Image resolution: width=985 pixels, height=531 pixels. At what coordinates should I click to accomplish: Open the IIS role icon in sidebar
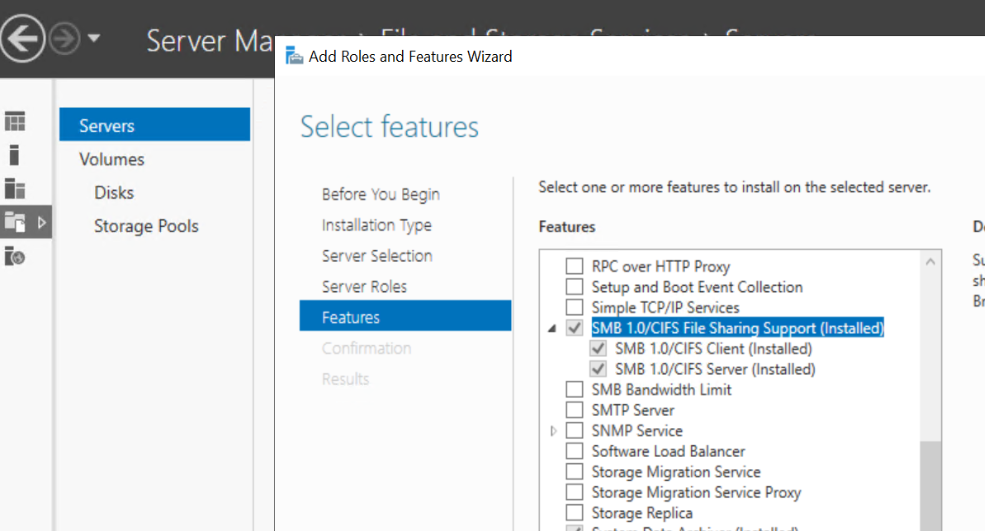(14, 256)
